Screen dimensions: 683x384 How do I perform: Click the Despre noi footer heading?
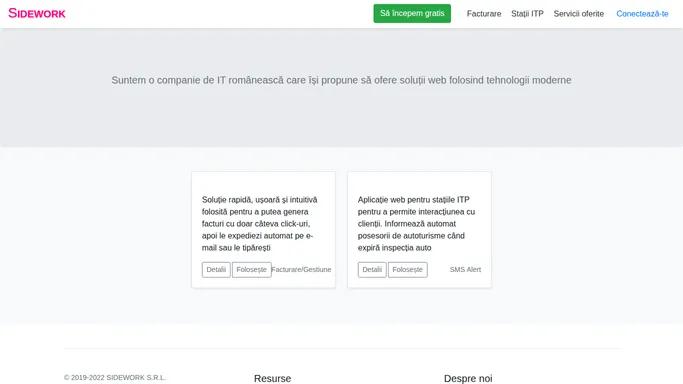[468, 378]
